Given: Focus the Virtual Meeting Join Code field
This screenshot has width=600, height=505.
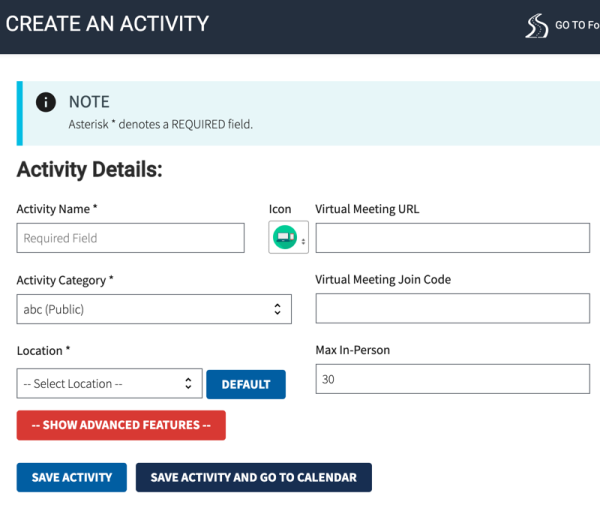Looking at the screenshot, I should (x=452, y=308).
